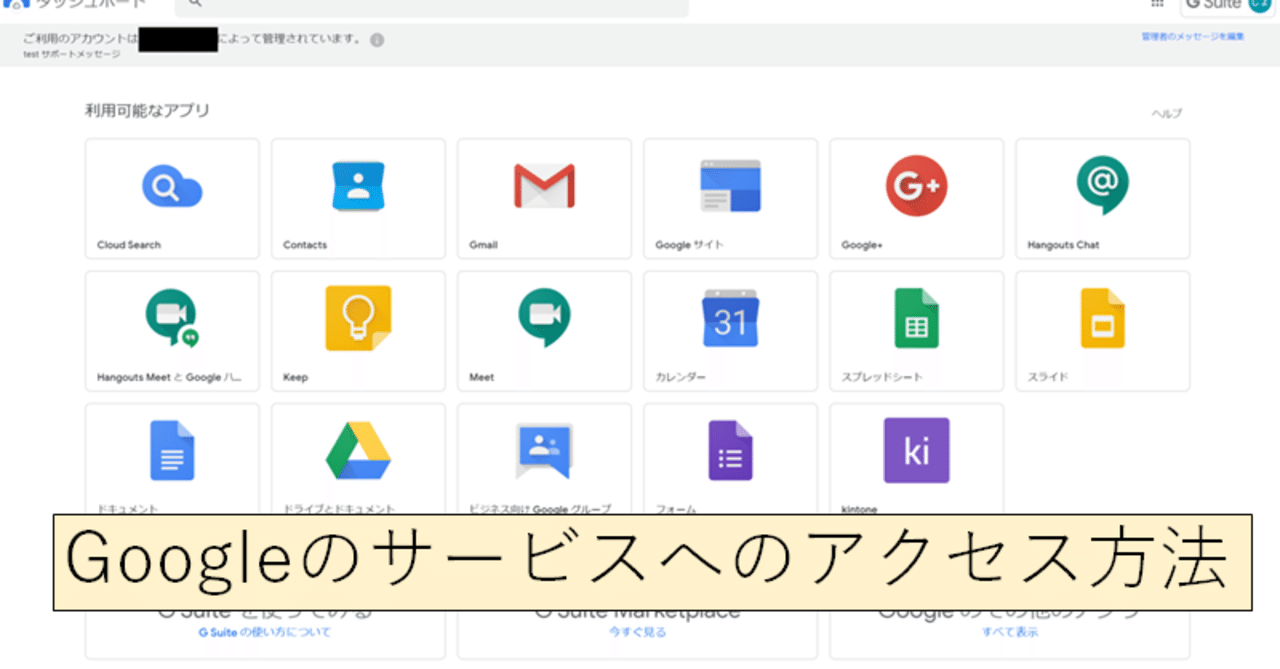Click the すべて表示 link
This screenshot has width=1280, height=669.
tap(1009, 632)
